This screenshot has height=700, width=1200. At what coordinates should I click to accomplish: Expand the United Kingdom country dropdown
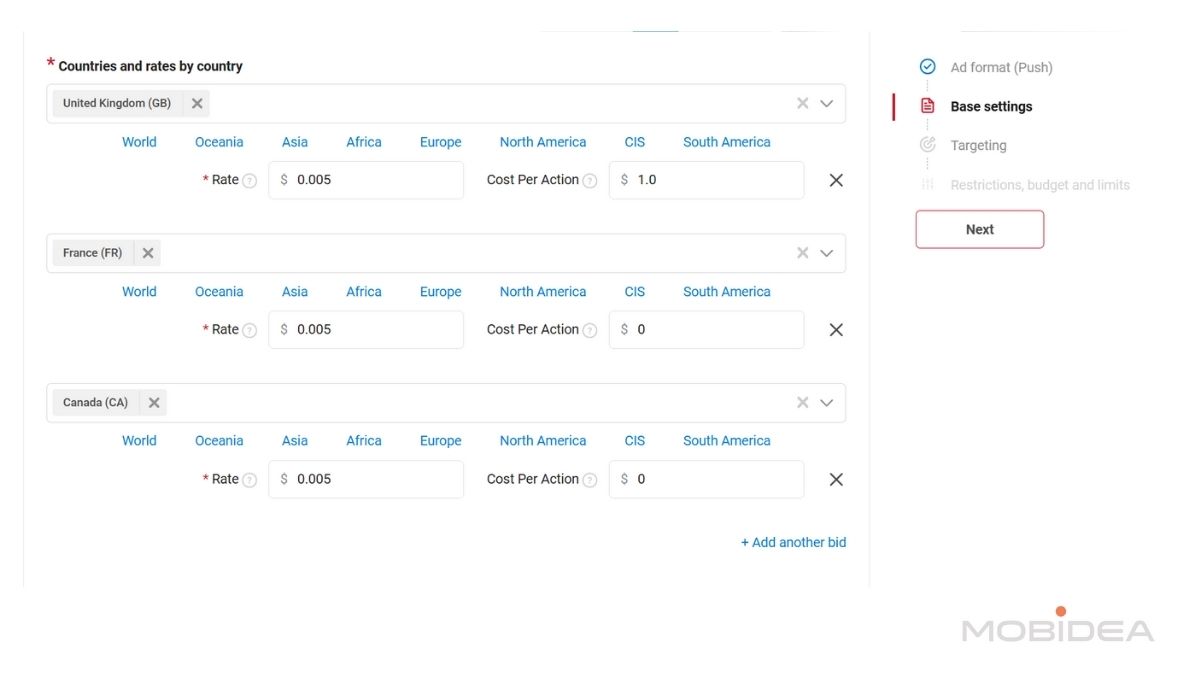827,103
